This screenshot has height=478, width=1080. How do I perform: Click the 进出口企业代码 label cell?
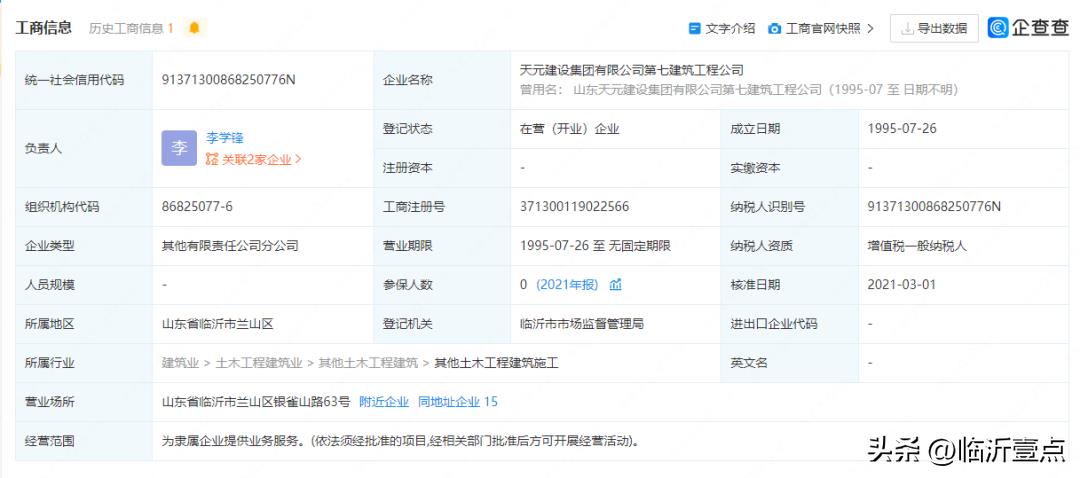[789, 324]
